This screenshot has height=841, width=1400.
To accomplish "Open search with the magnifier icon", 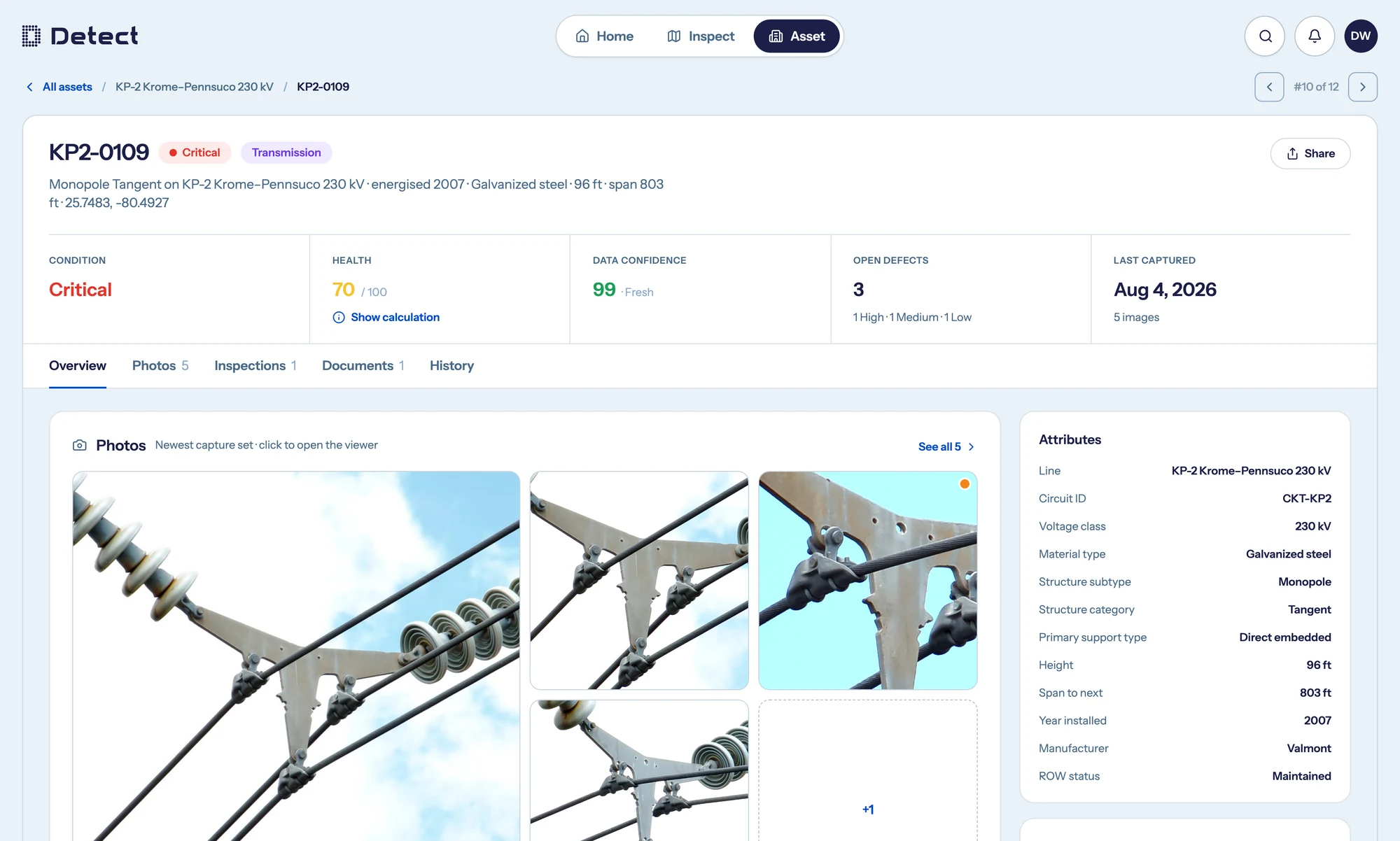I will coord(1265,36).
